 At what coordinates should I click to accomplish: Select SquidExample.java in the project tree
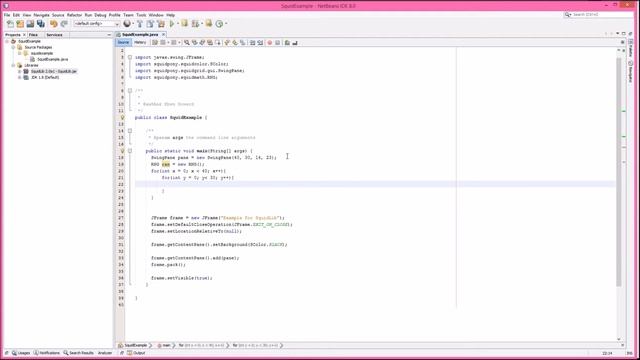[x=53, y=59]
